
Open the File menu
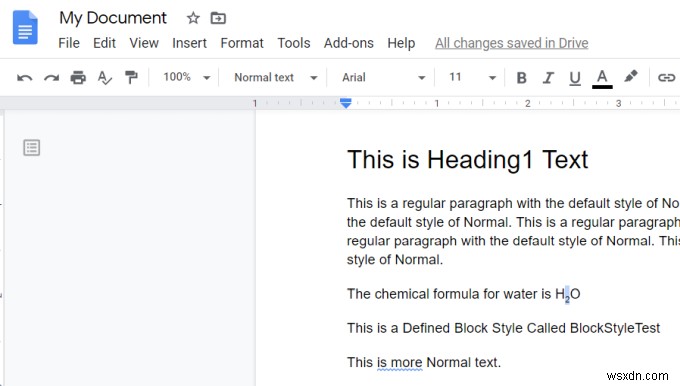(x=69, y=43)
